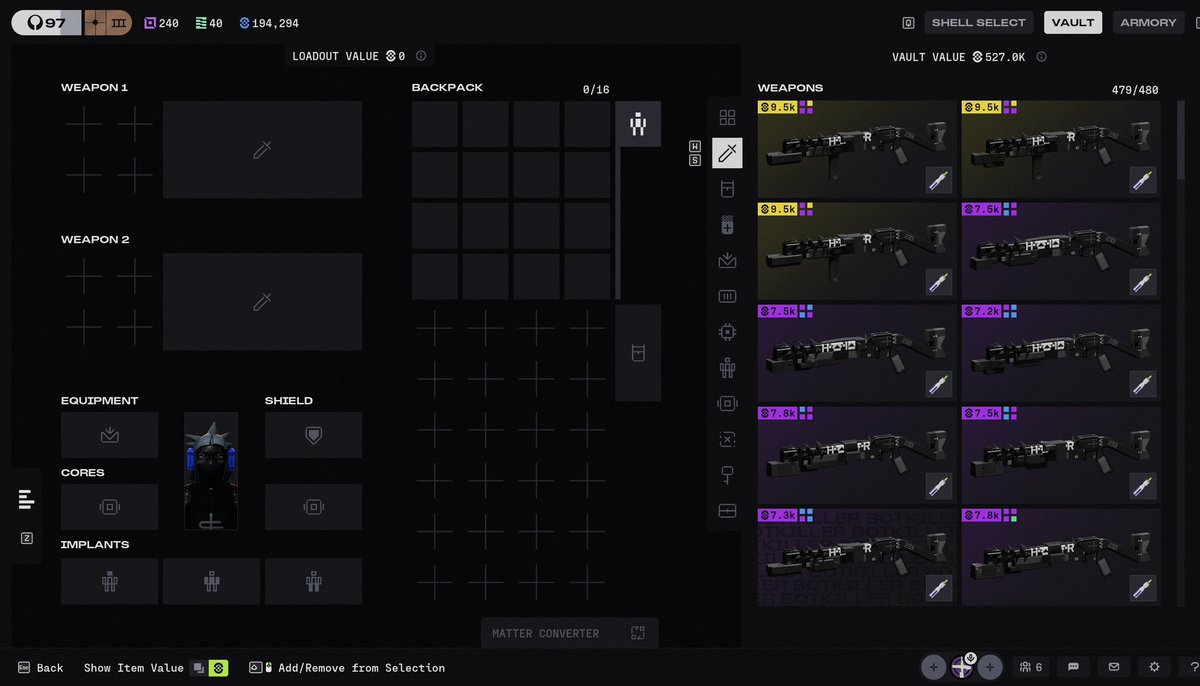Viewport: 1200px width, 686px height.
Task: Open the Vault tab
Action: click(1073, 23)
